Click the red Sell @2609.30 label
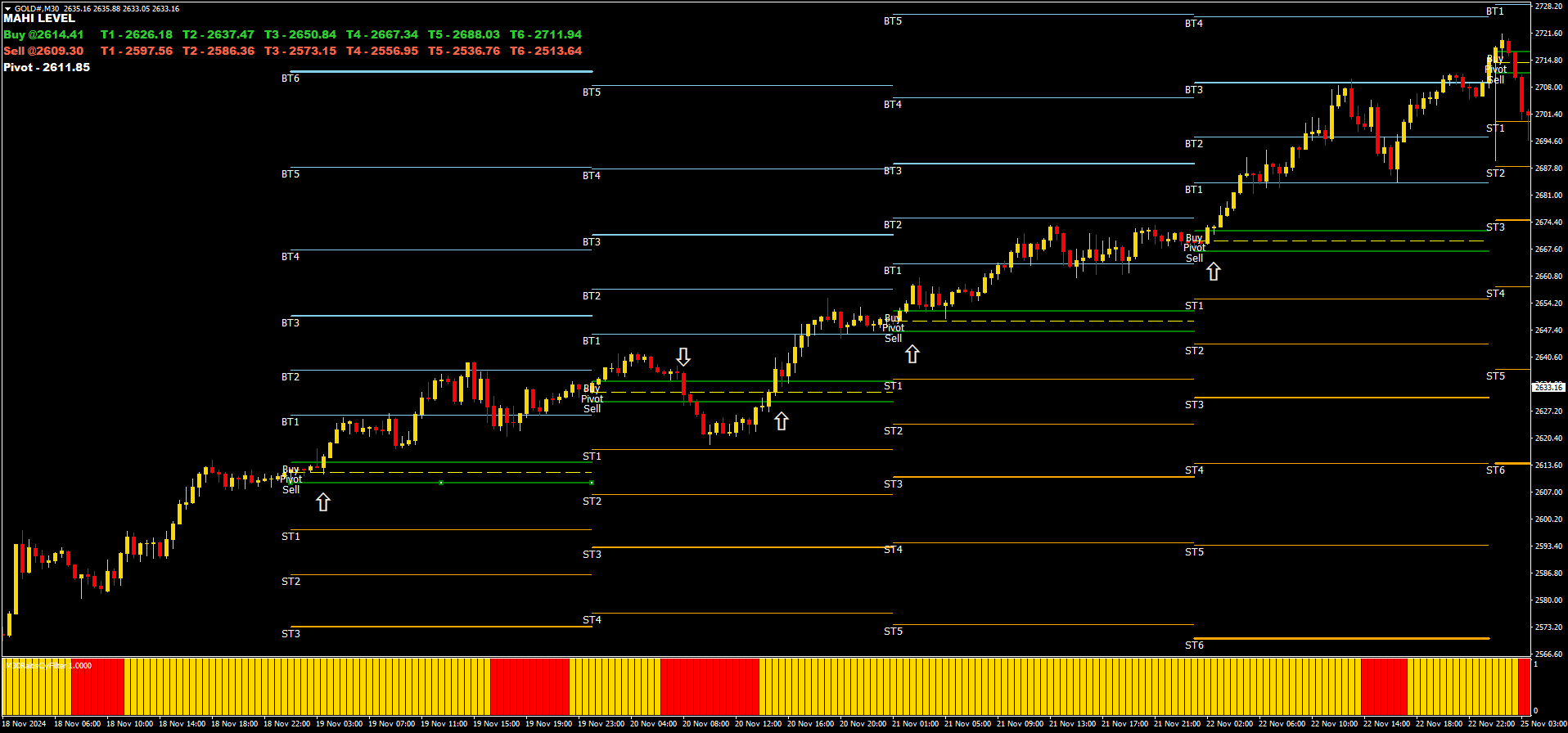This screenshot has width=1568, height=733. 43,51
